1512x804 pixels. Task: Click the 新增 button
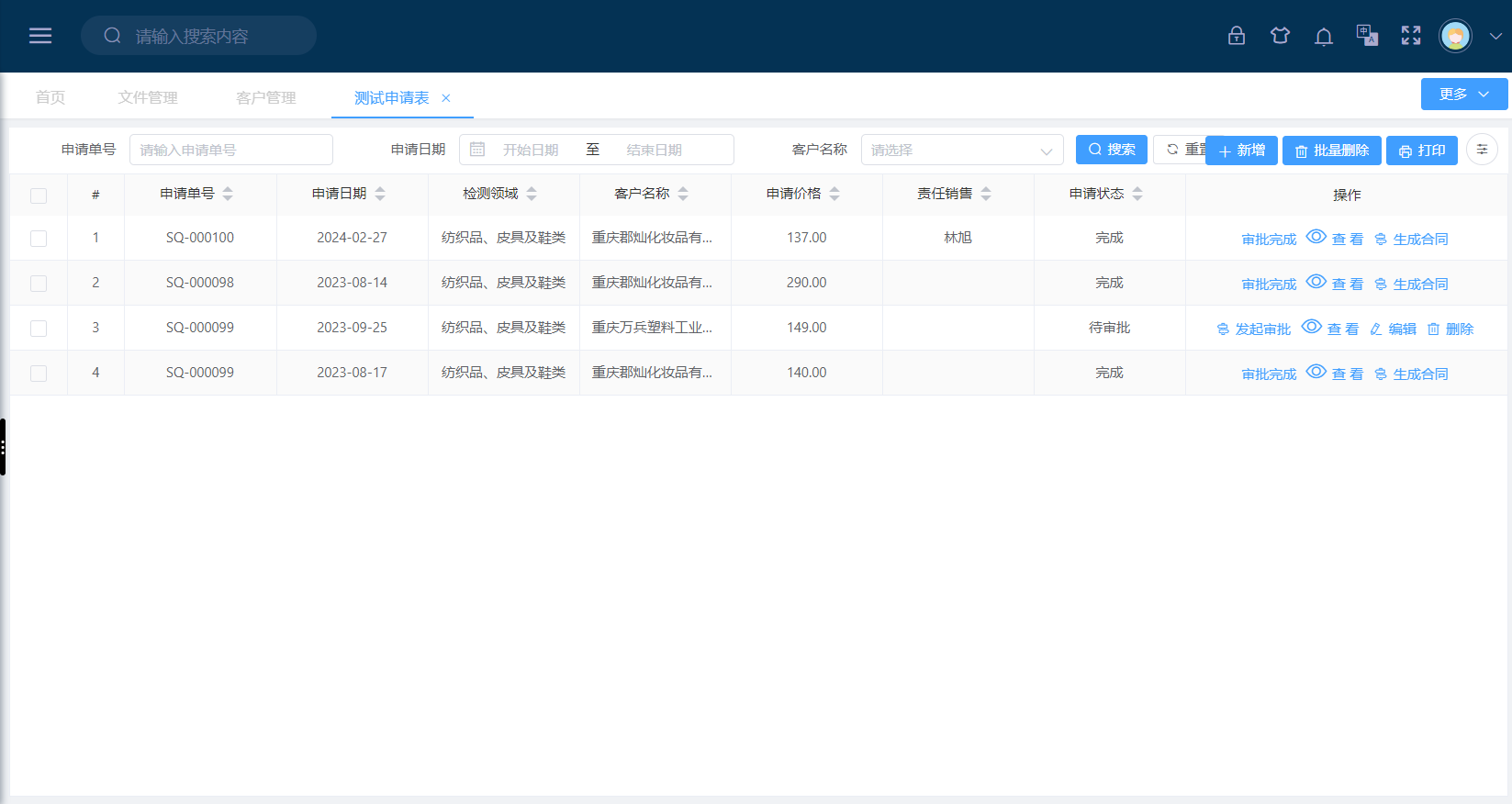click(x=1241, y=150)
